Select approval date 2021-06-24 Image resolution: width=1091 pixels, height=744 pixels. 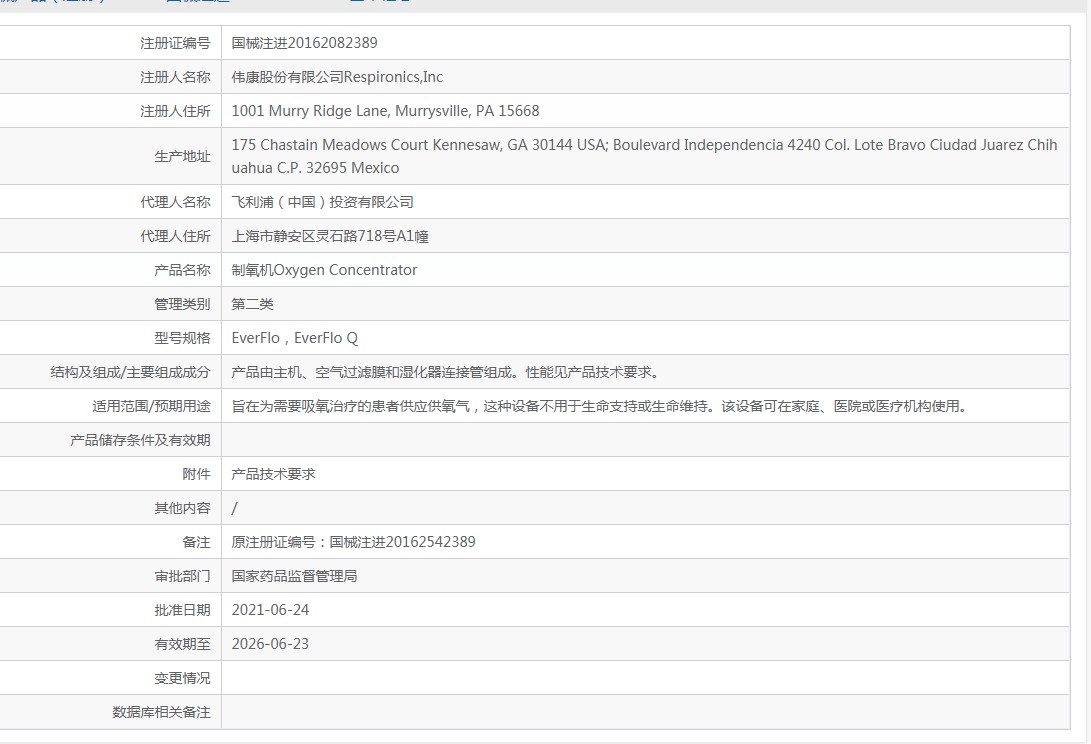tap(270, 610)
